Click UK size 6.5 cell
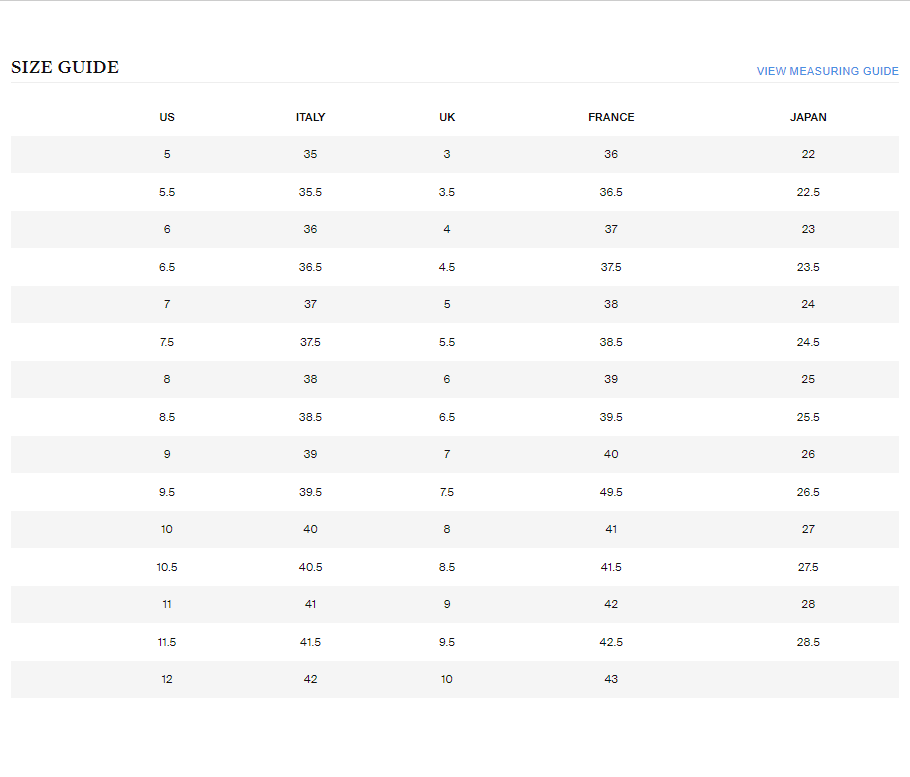Viewport: 910px width, 777px height. point(447,417)
